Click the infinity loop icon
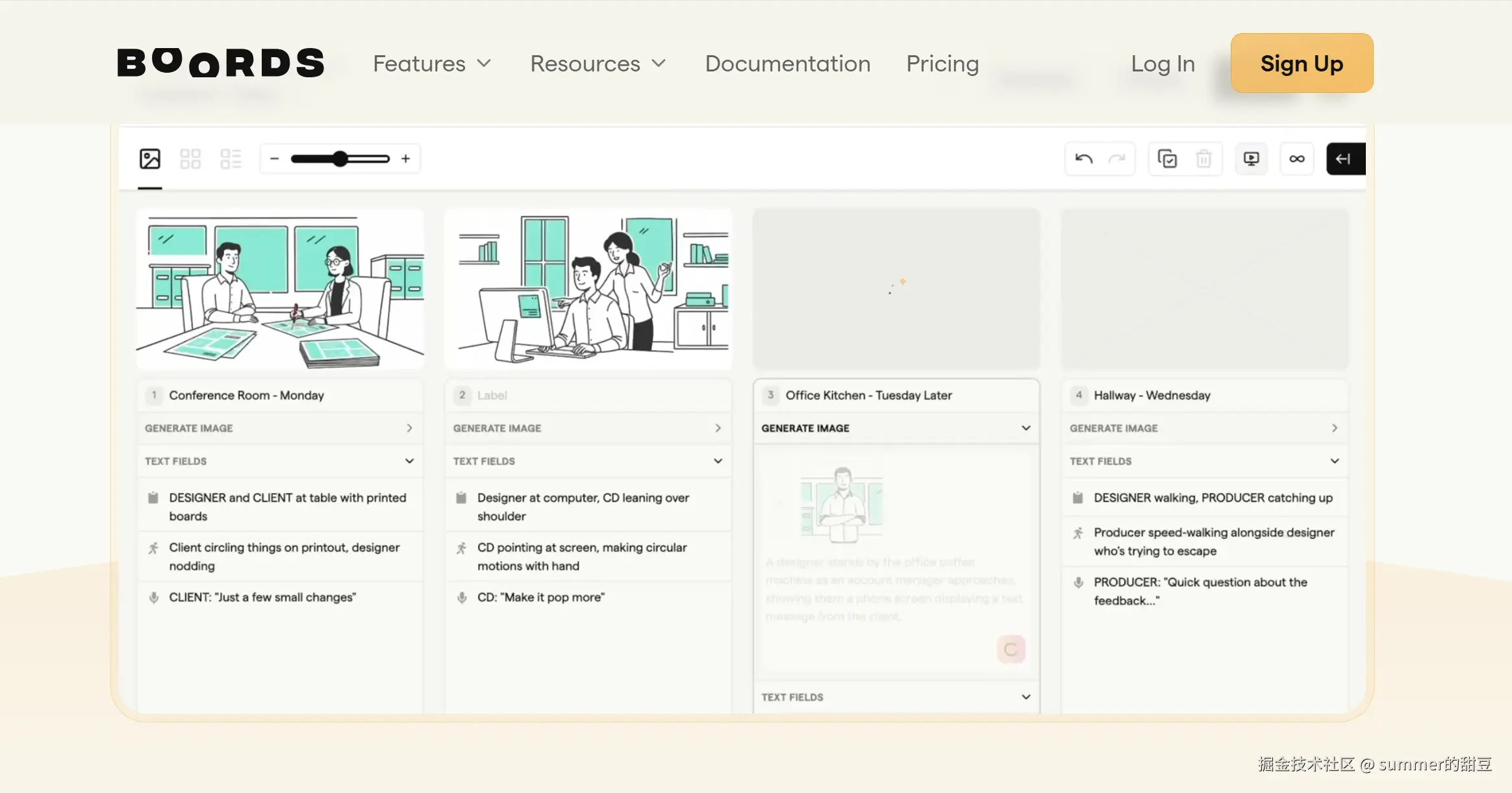The image size is (1512, 793). 1296,158
